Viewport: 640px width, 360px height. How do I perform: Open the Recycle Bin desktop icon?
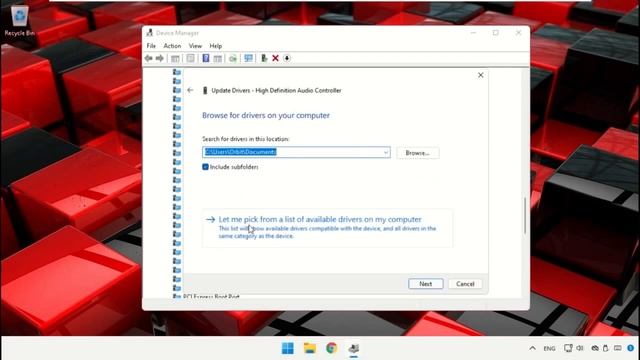coord(19,20)
